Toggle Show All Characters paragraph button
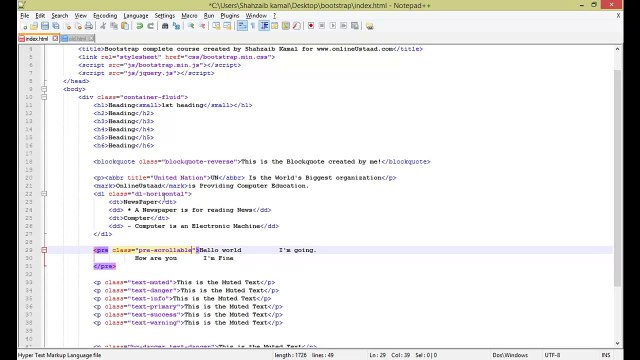 (x=253, y=26)
